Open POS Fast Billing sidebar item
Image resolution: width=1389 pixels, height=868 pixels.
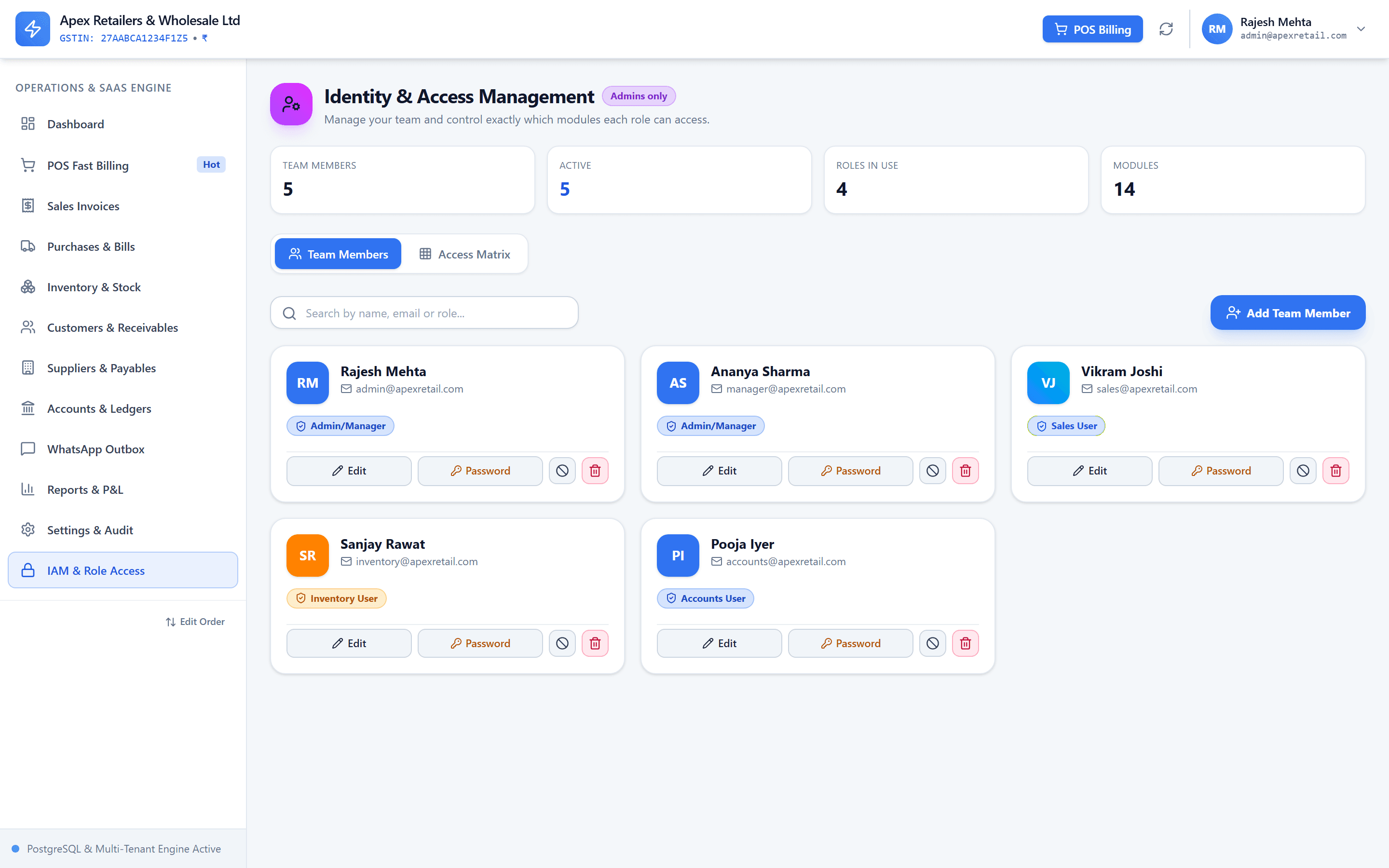[x=123, y=165]
